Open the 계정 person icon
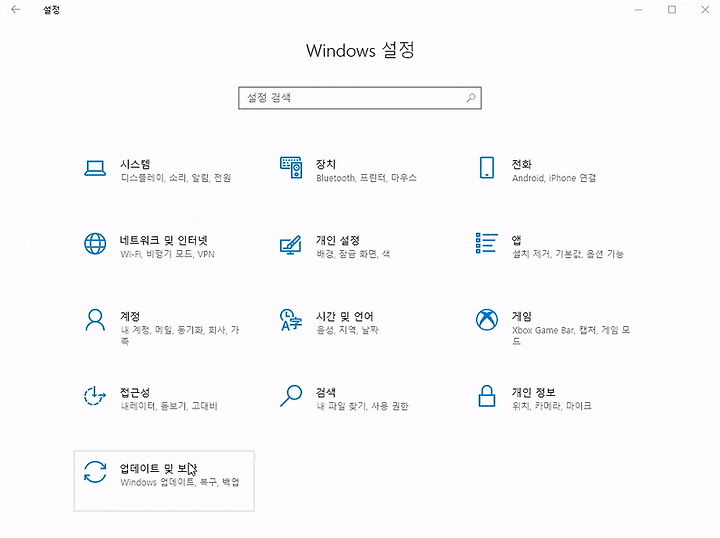The image size is (720, 538). click(x=95, y=320)
